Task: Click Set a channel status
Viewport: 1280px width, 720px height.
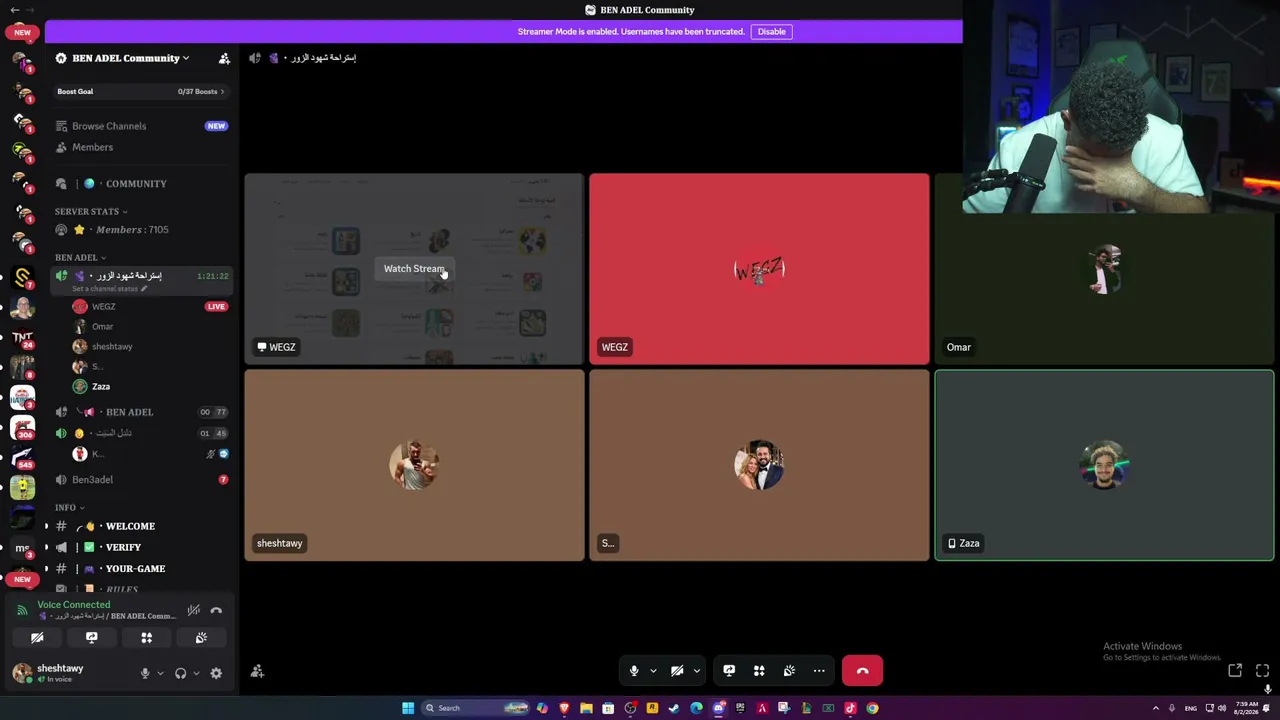Action: coord(109,289)
